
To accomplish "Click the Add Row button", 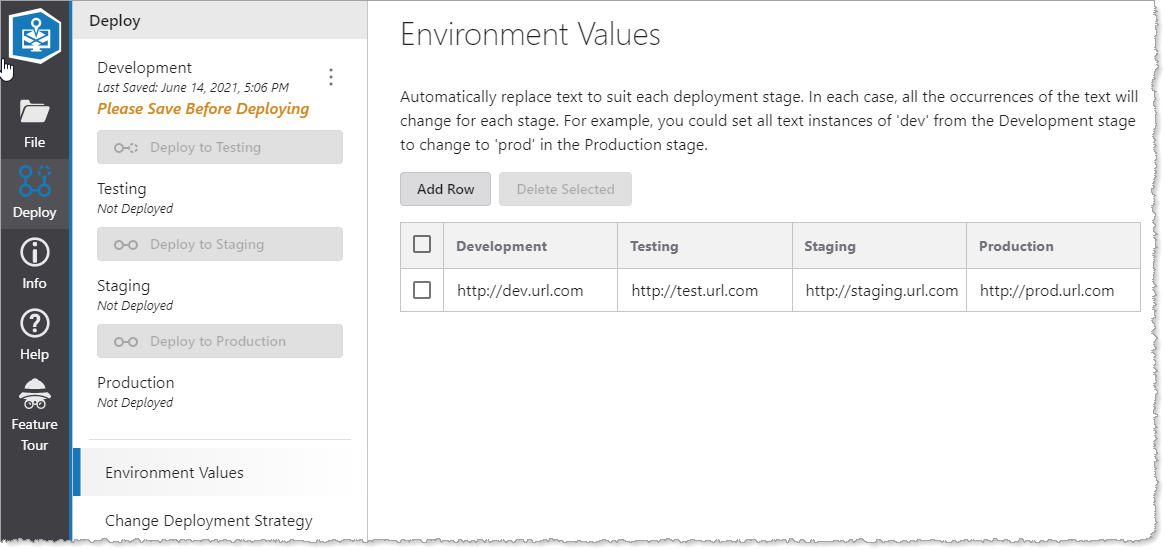I will pyautogui.click(x=445, y=189).
